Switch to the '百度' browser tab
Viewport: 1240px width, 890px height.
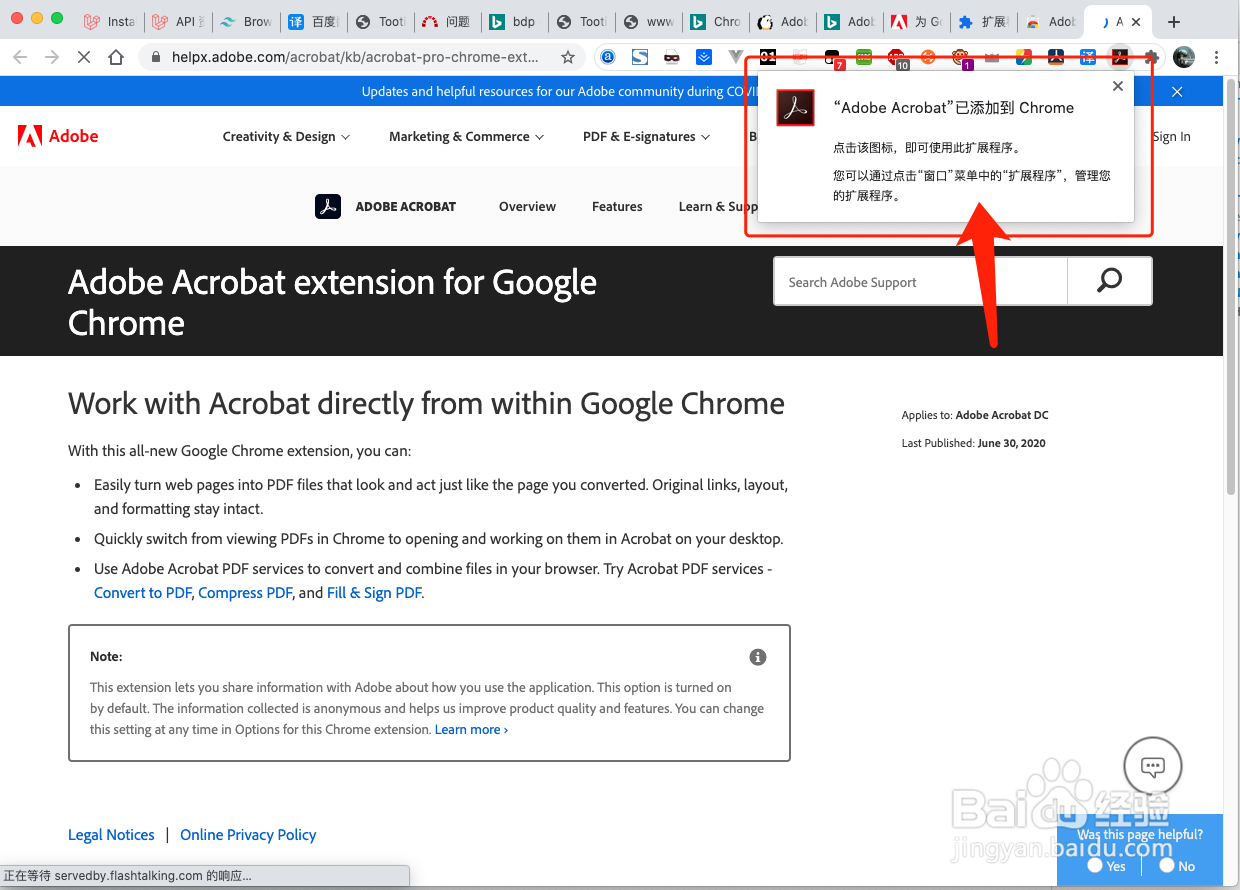click(x=313, y=21)
